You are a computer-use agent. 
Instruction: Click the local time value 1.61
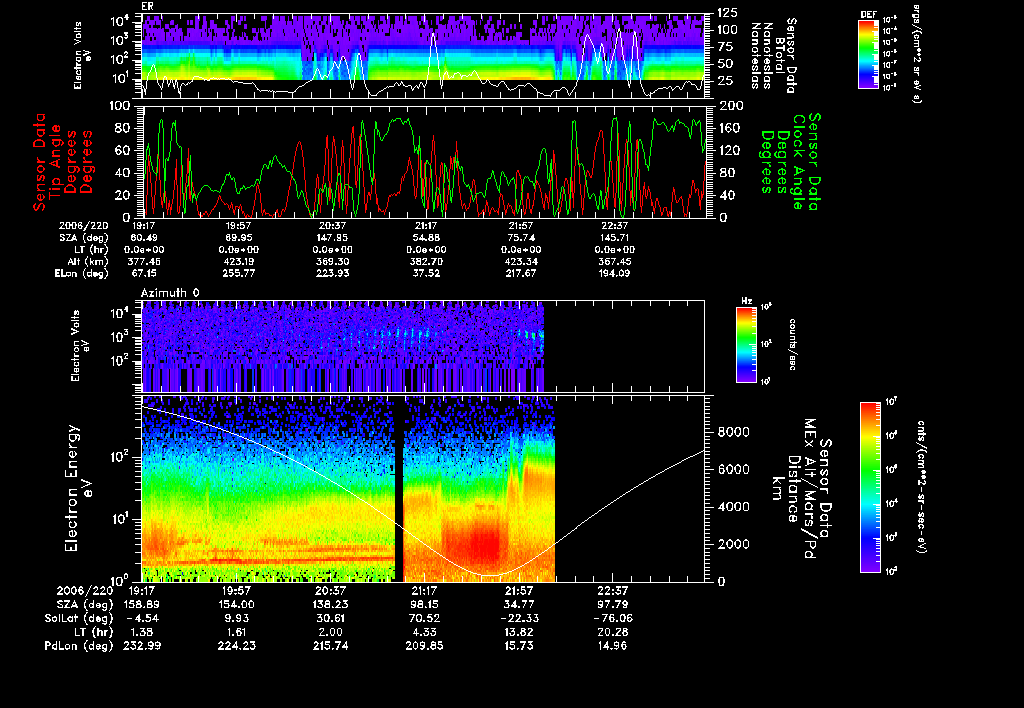[x=236, y=632]
